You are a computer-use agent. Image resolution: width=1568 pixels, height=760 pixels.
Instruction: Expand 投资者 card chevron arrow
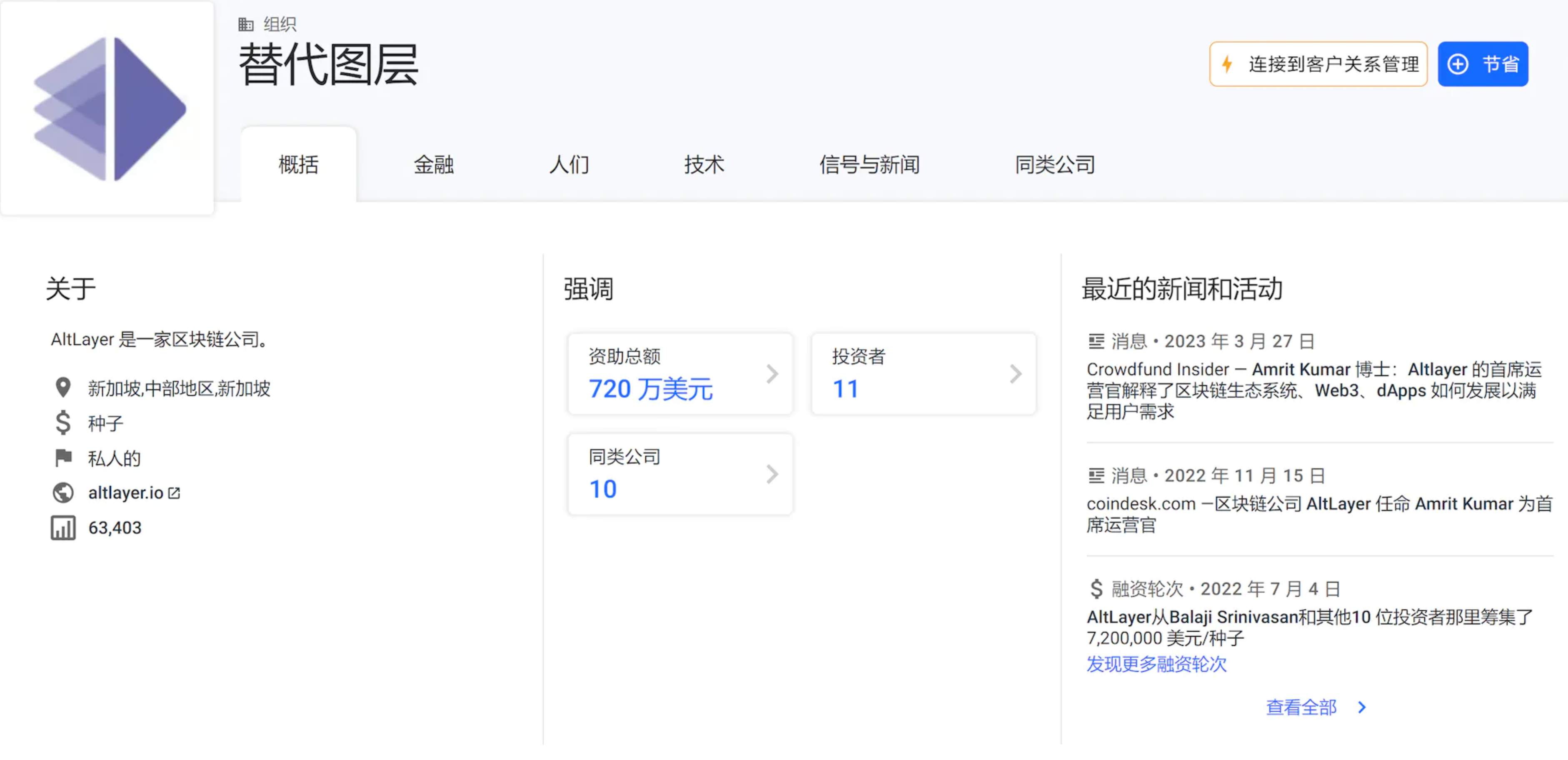(x=1015, y=374)
